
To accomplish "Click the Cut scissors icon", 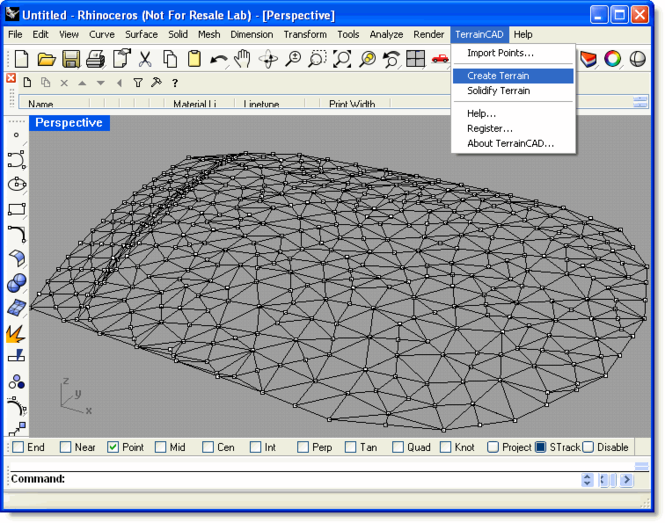I will (x=146, y=60).
